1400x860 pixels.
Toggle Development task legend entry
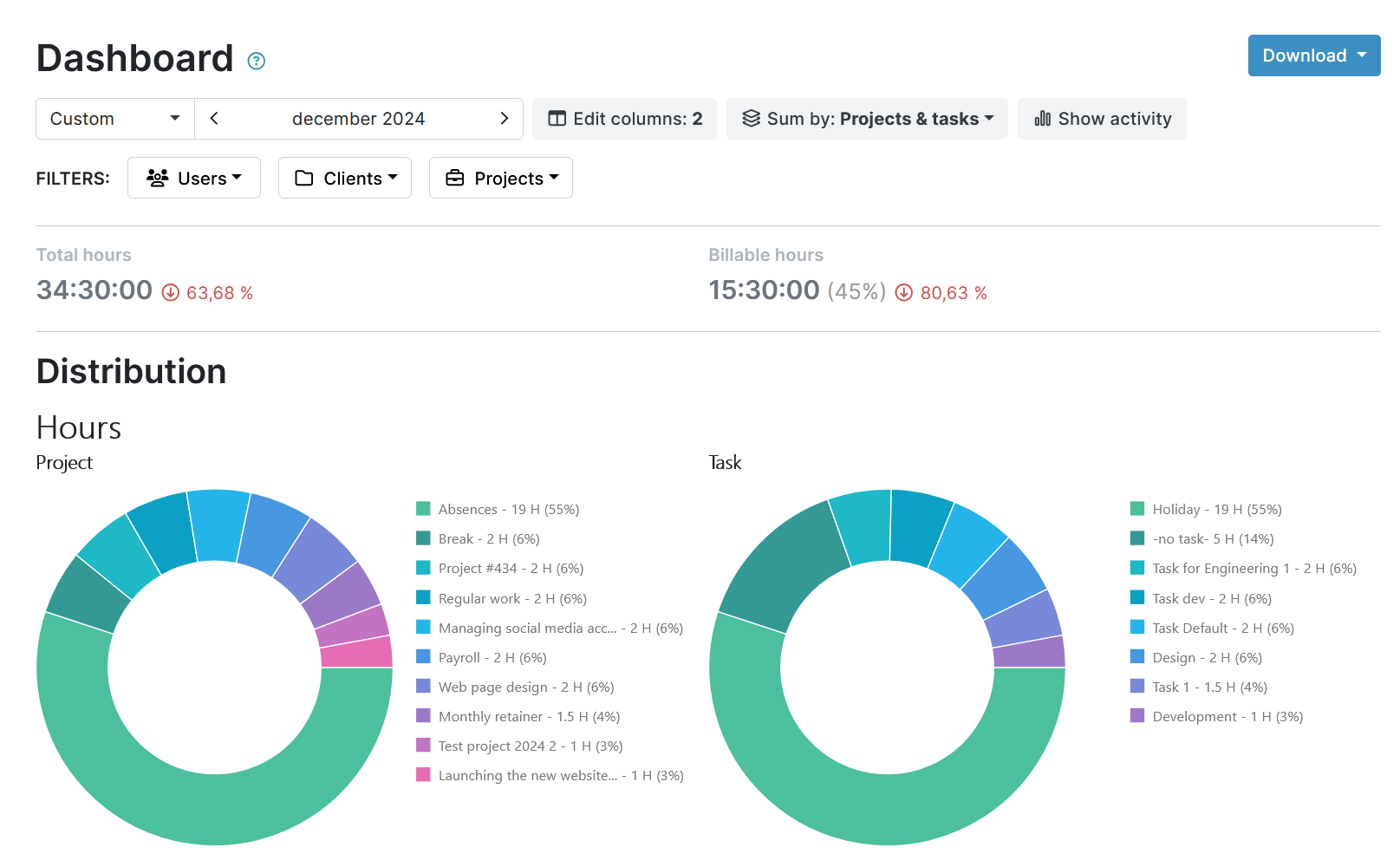point(1217,716)
